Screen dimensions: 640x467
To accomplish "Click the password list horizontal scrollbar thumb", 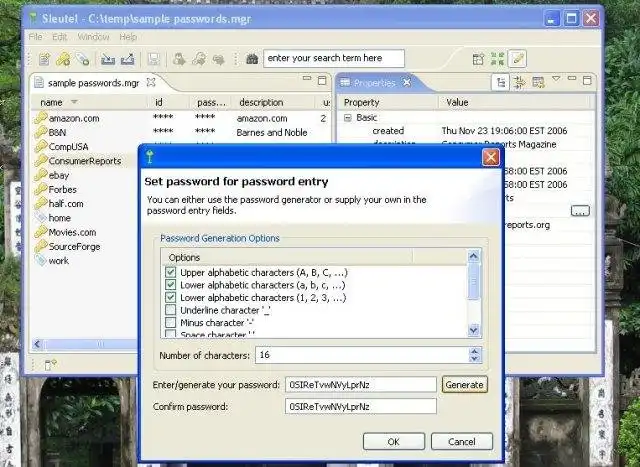I will tap(90, 344).
